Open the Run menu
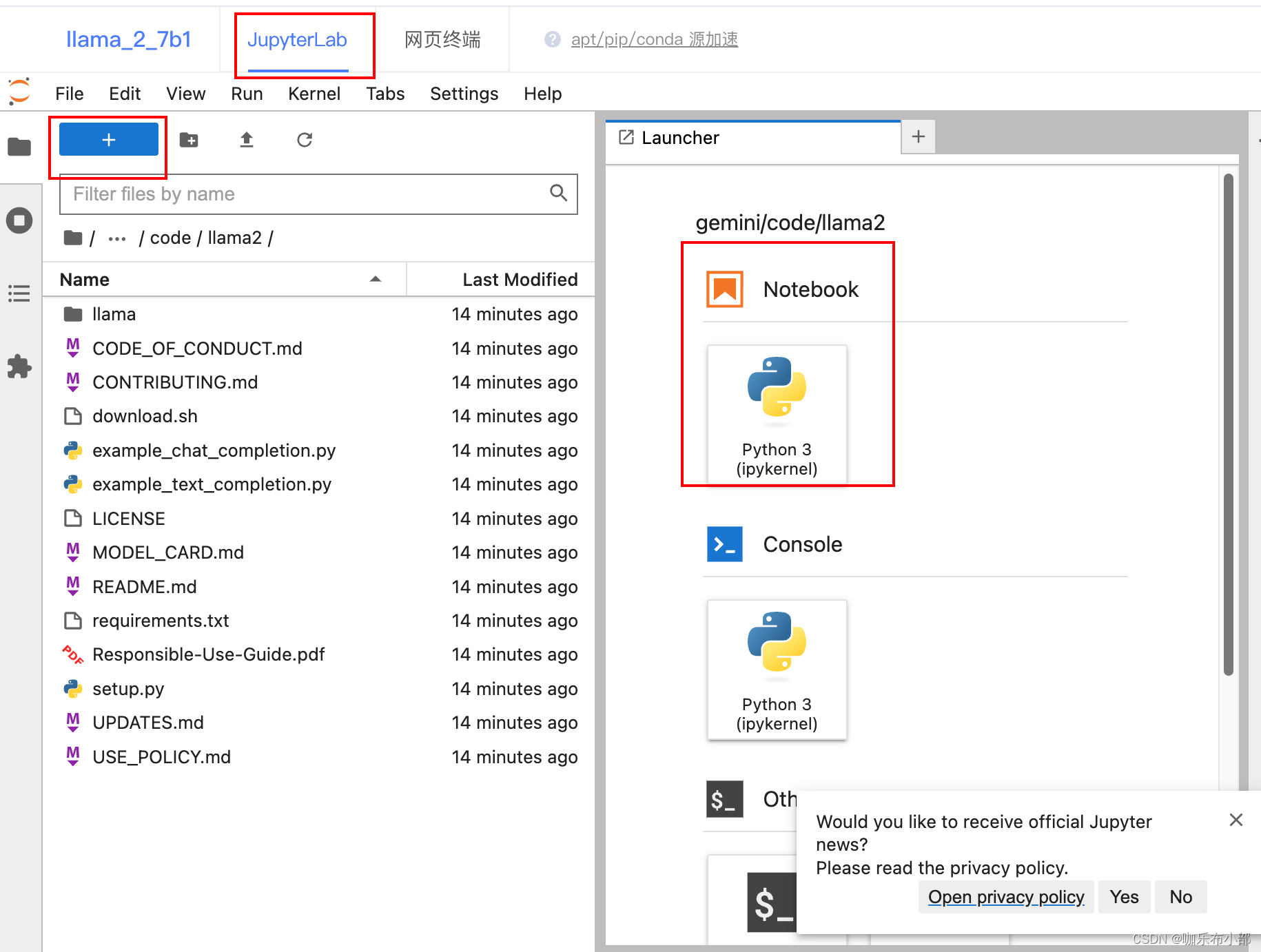 pos(247,94)
